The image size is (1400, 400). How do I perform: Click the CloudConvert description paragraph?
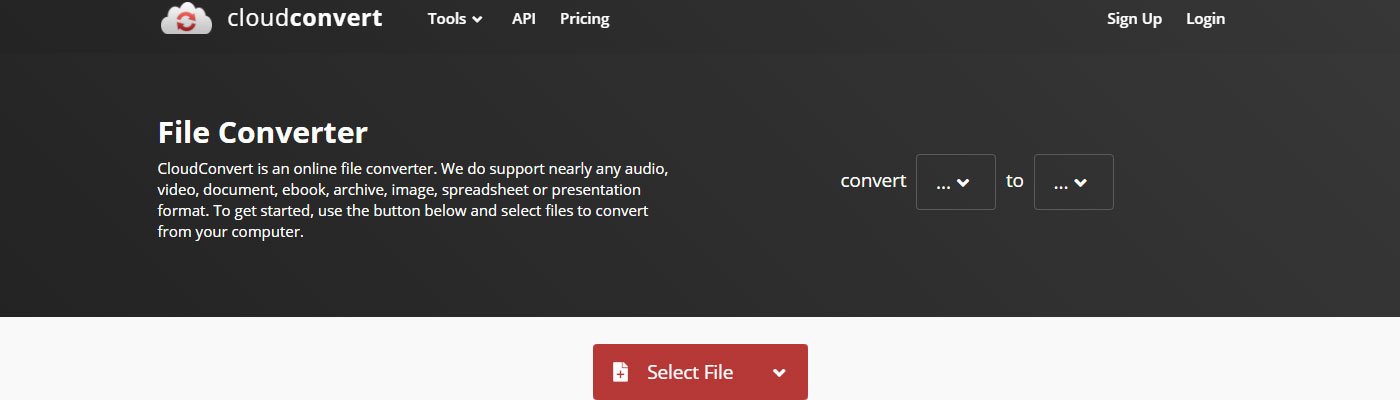(x=412, y=198)
